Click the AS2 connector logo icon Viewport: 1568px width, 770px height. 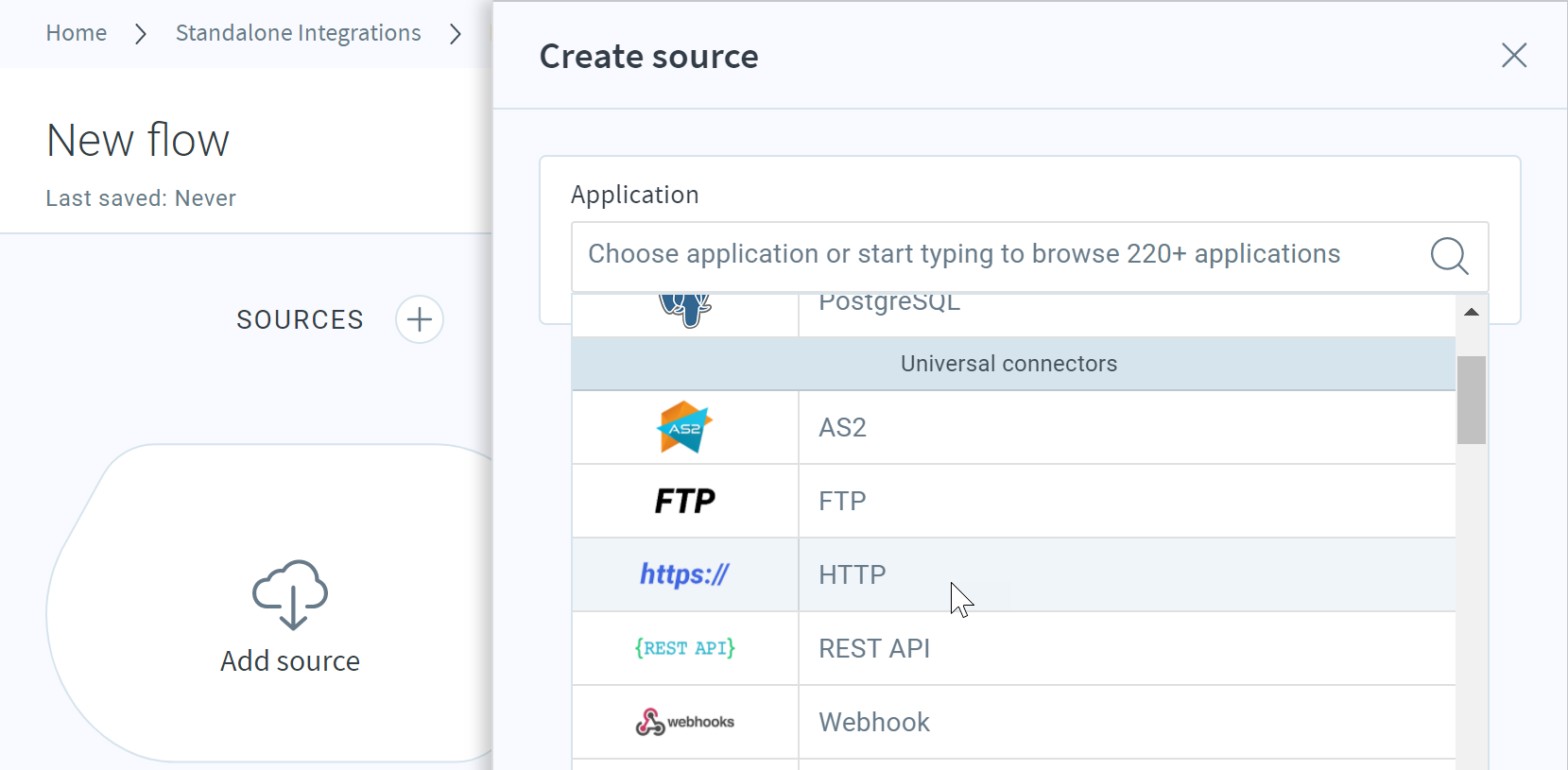click(x=684, y=427)
